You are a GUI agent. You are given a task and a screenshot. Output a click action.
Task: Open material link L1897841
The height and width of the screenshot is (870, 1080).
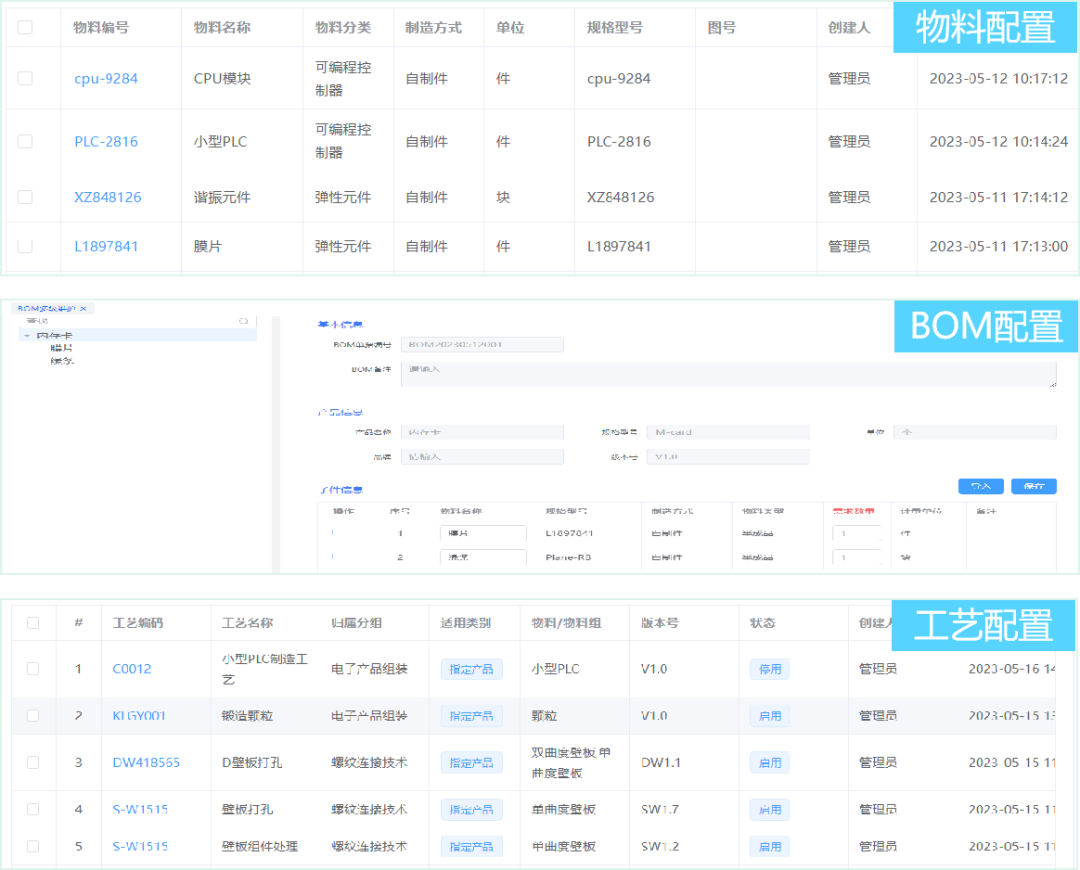[x=106, y=246]
